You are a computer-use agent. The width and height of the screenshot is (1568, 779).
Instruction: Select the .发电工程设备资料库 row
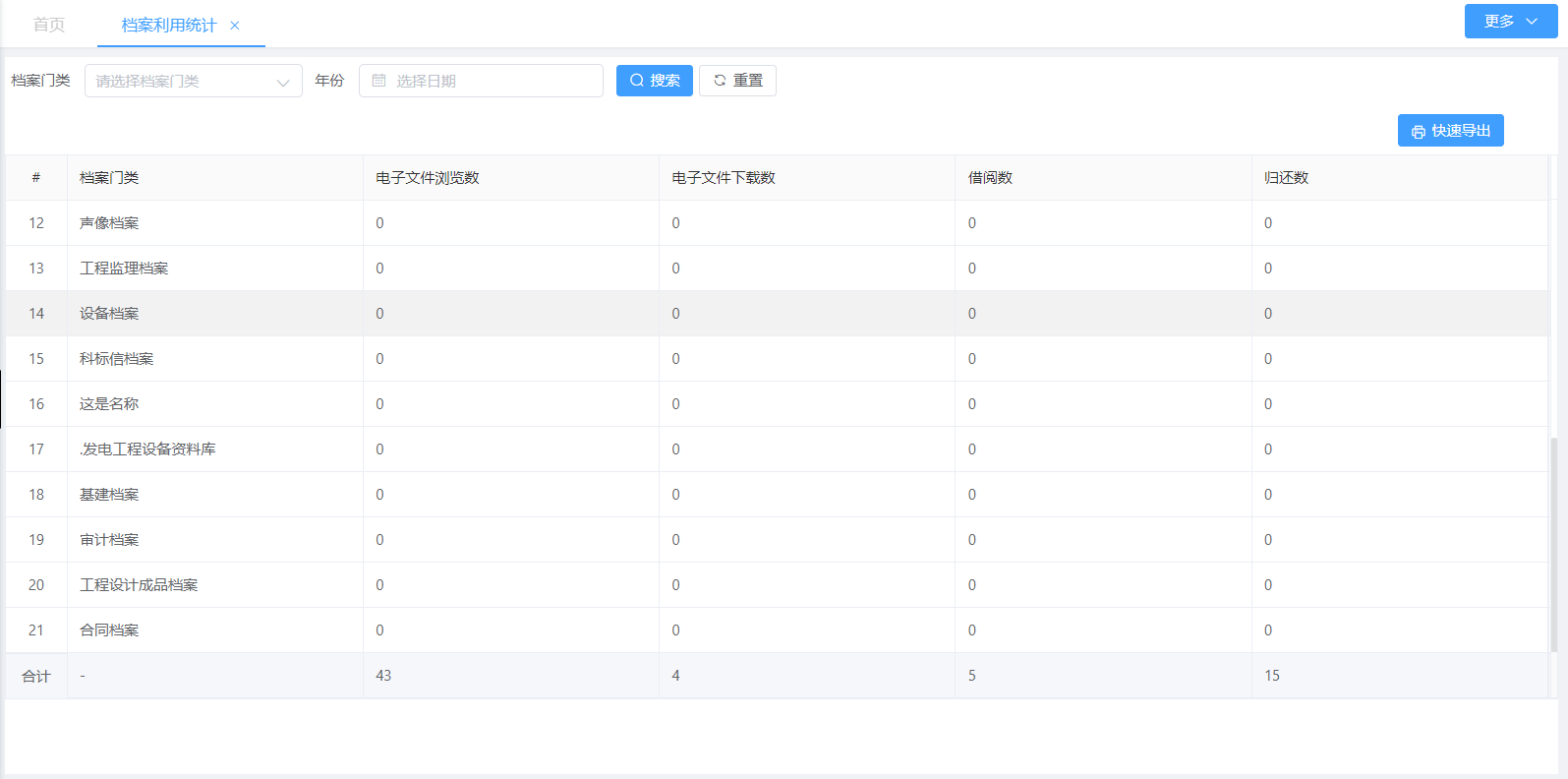(777, 449)
